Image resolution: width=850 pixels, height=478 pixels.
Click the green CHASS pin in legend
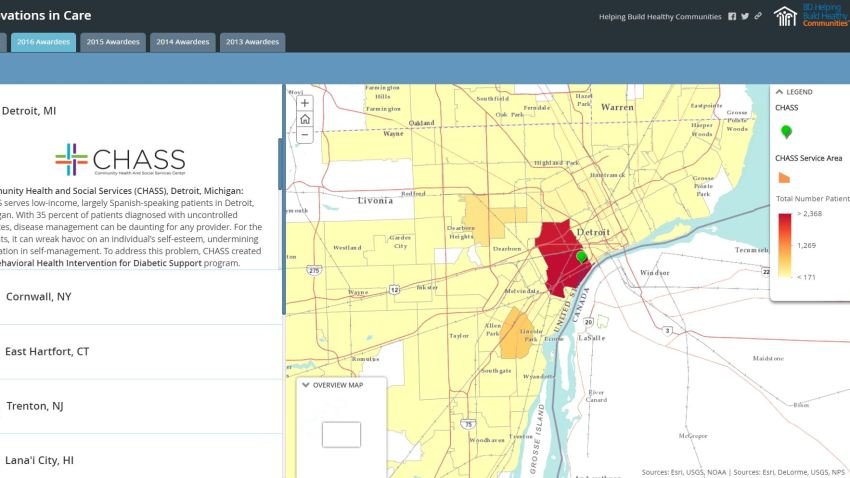point(786,132)
